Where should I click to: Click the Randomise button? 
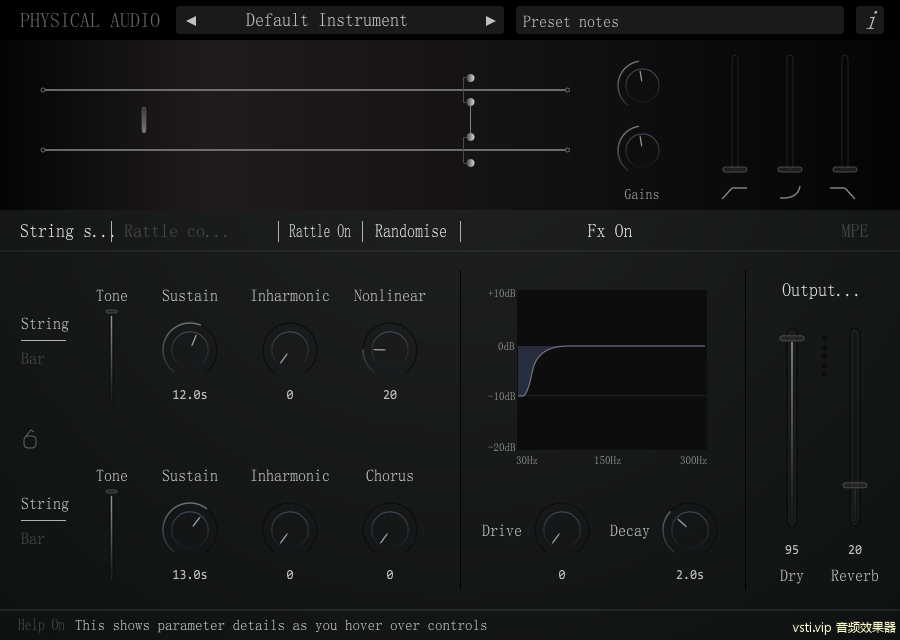coord(410,231)
